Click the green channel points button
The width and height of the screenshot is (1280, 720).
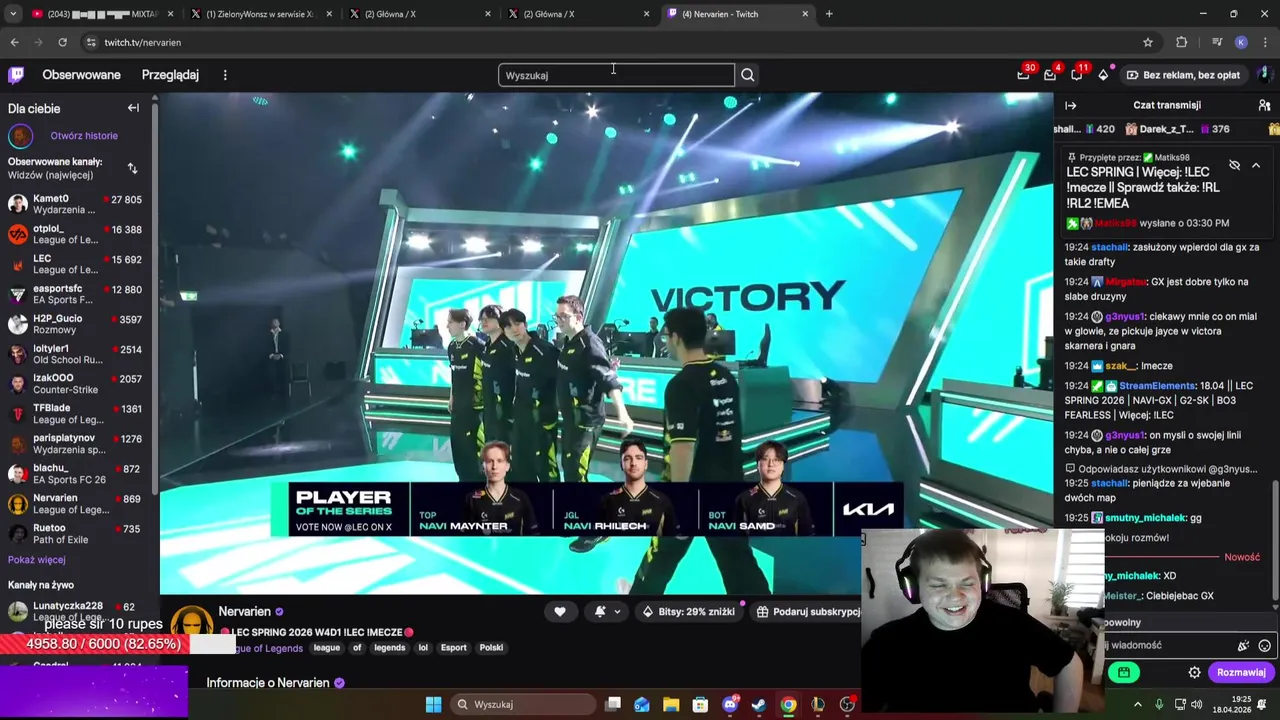pos(1124,673)
